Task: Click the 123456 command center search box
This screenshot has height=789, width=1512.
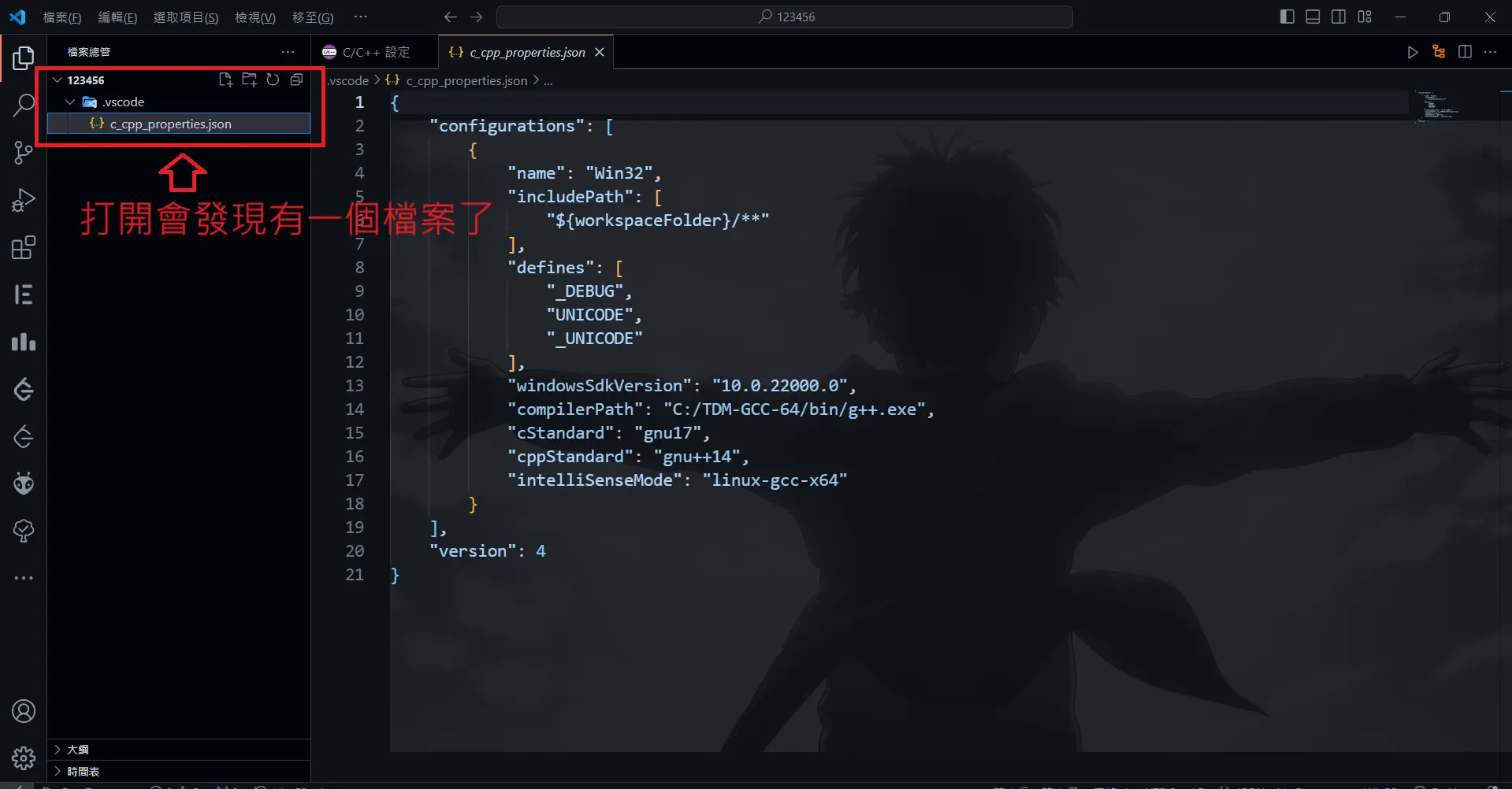Action: coord(785,17)
